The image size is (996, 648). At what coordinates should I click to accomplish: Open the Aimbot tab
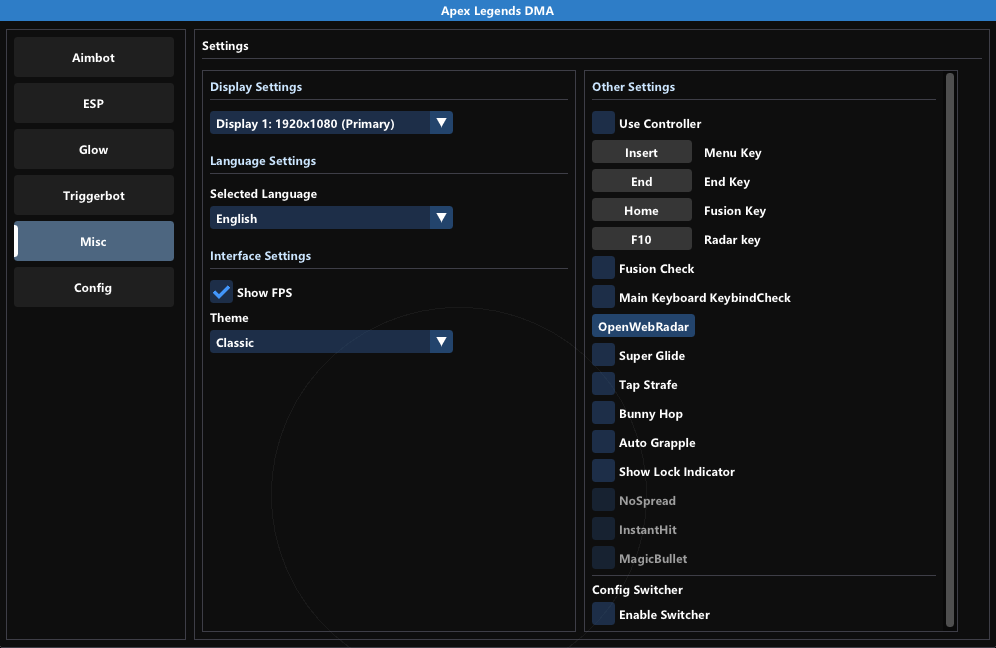[94, 58]
